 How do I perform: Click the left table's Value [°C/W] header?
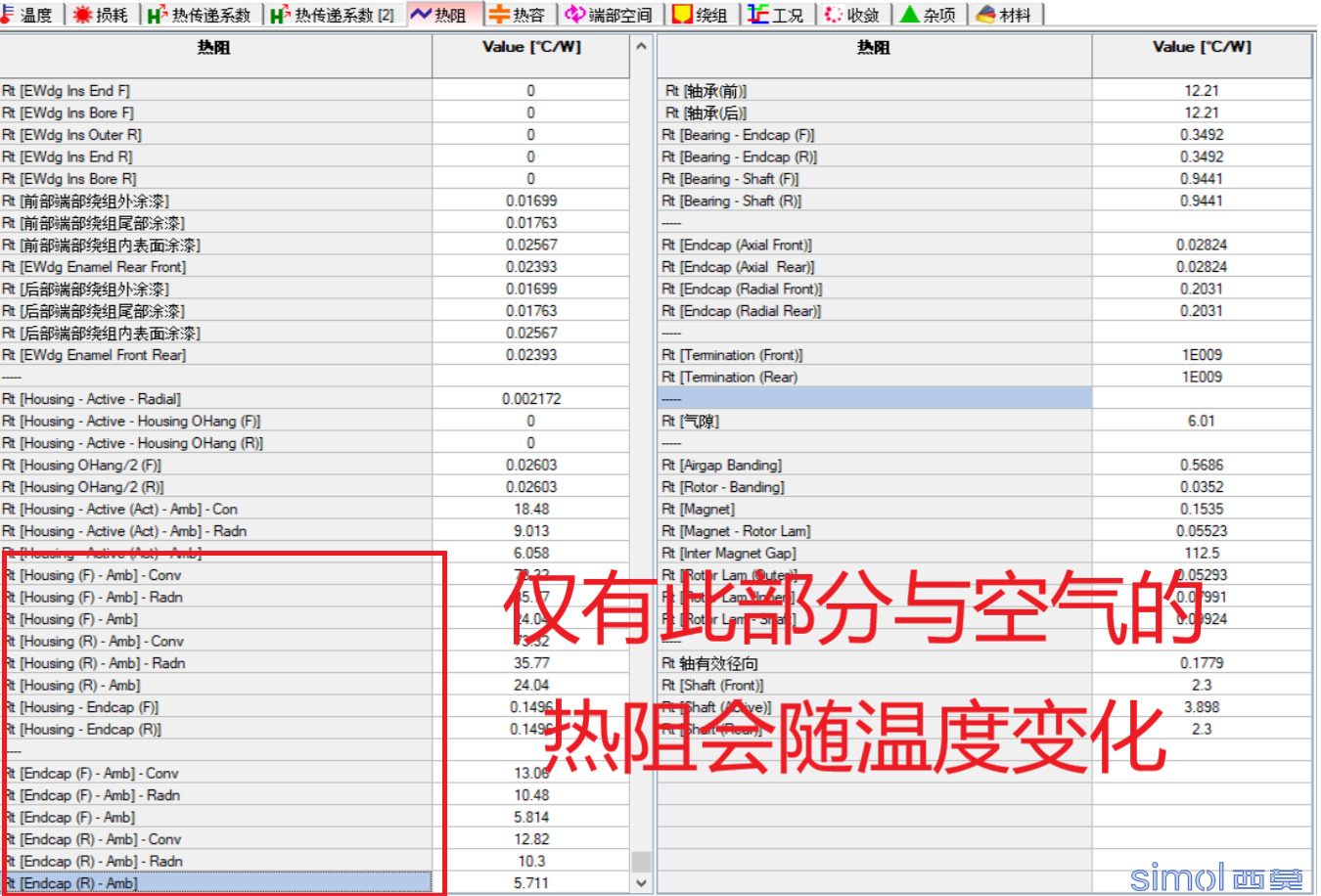point(531,56)
